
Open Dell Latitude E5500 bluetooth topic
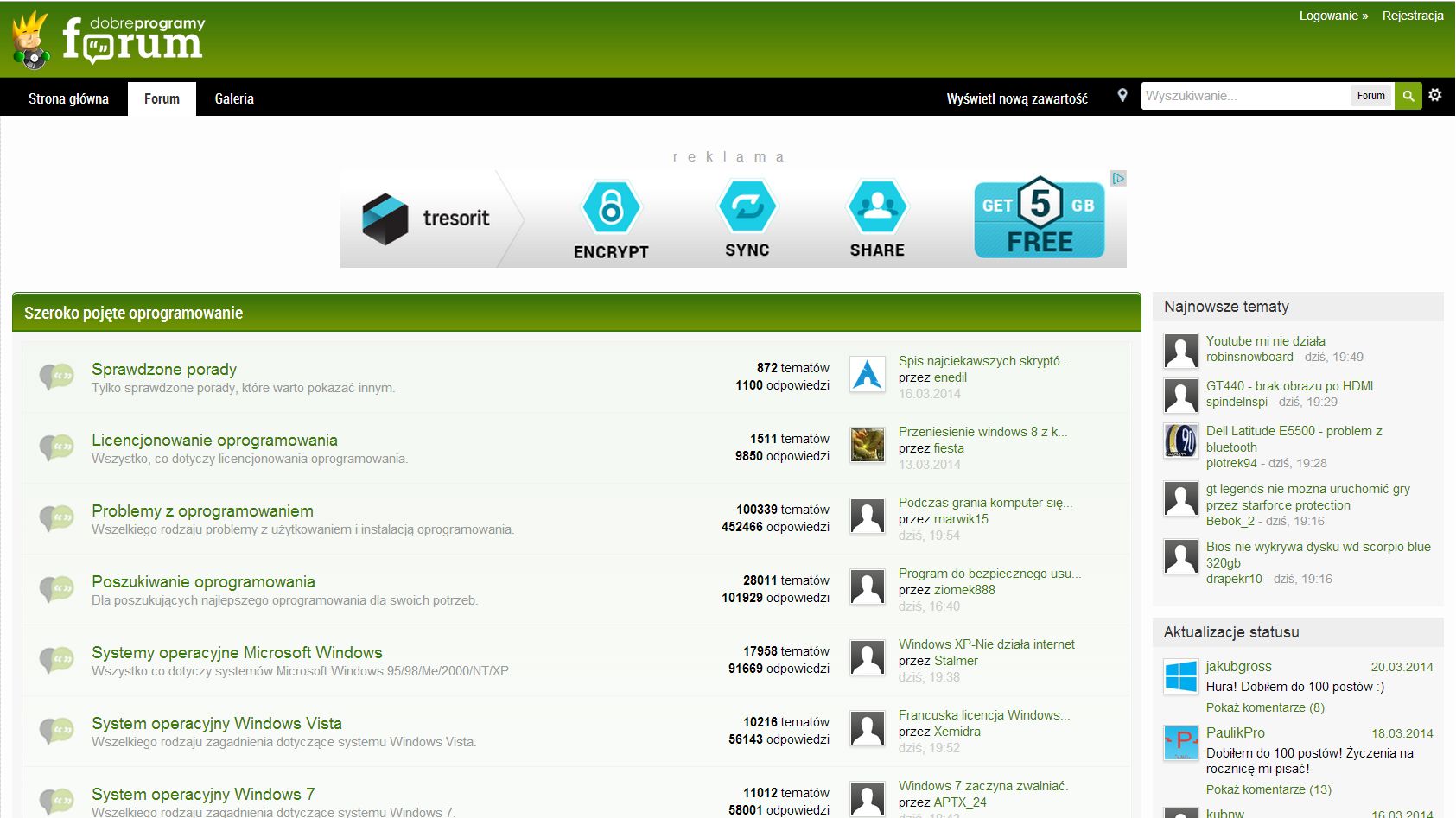coord(1294,439)
